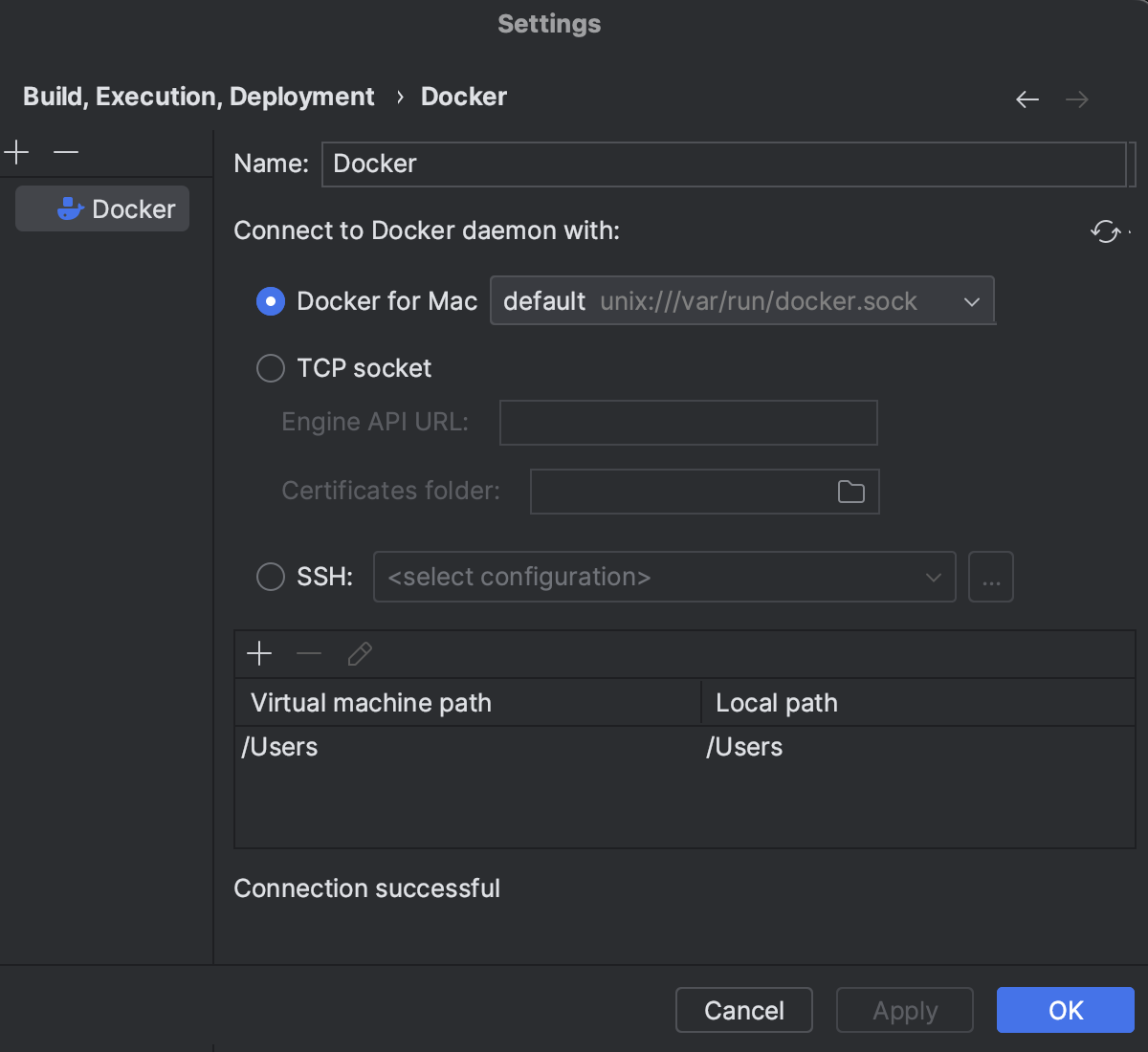
Task: Open the Docker for Mac socket dropdown
Action: pos(972,301)
